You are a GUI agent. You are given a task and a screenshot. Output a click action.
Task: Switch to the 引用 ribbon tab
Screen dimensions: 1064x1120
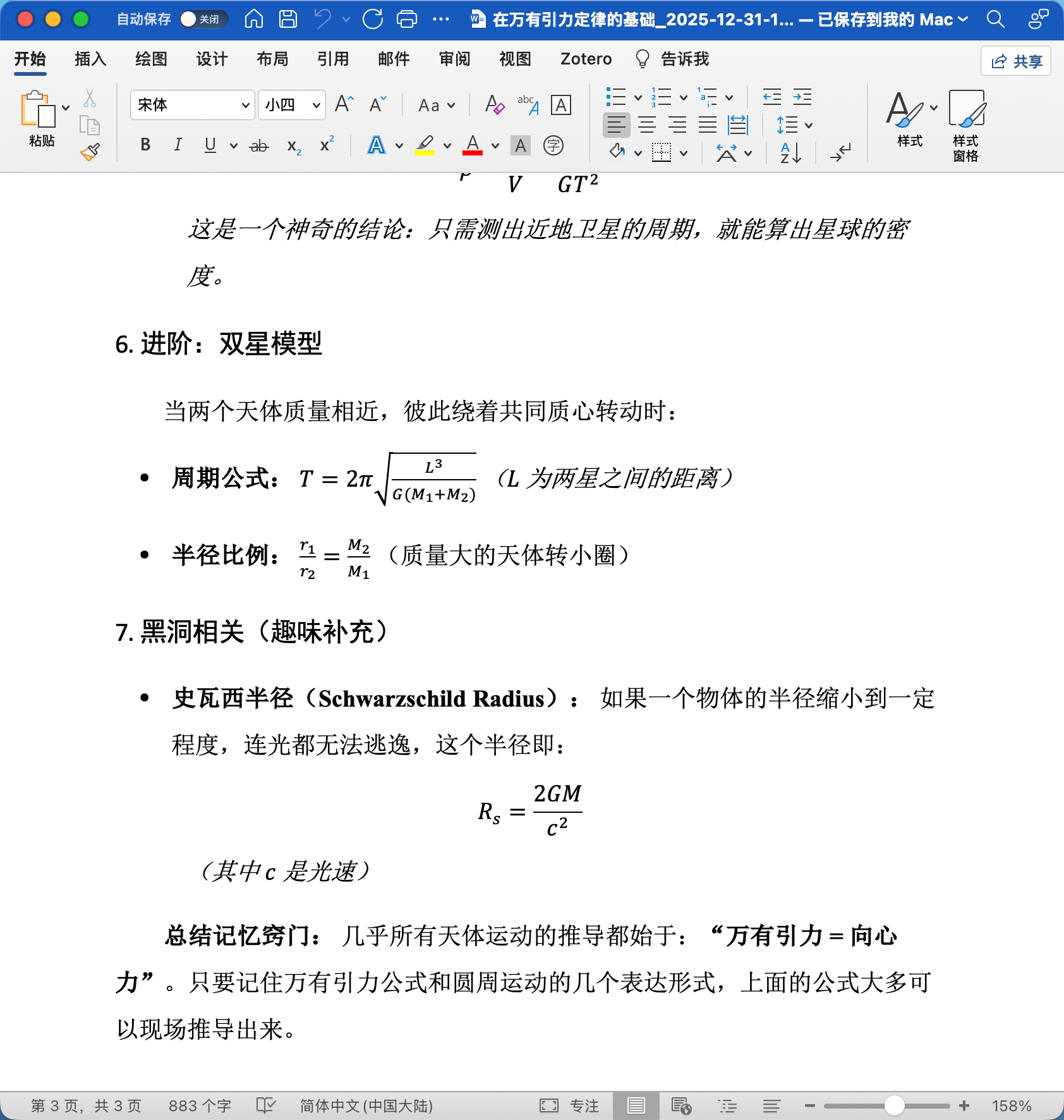pos(332,59)
